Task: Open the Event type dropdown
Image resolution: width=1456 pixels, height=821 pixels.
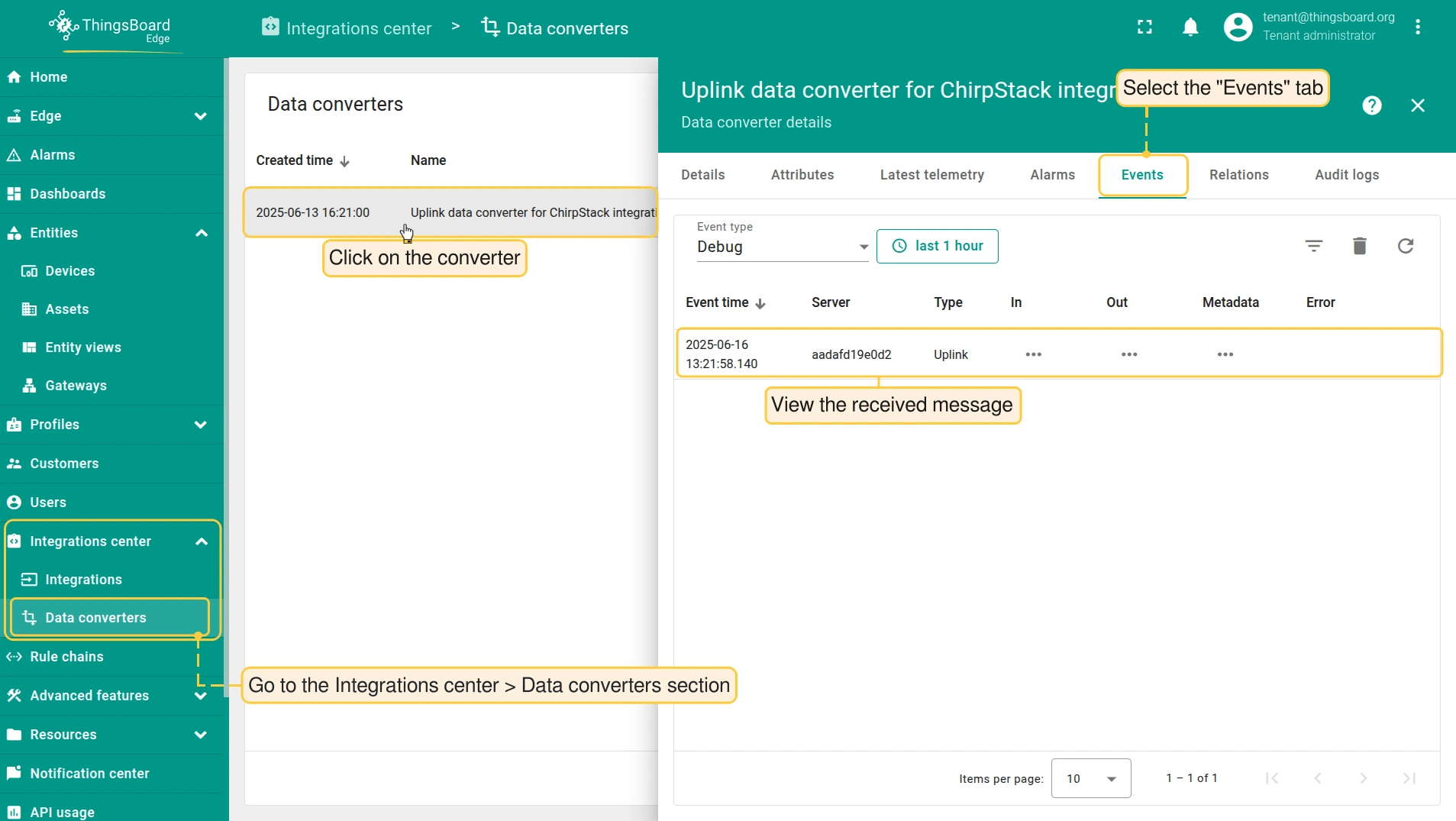Action: [x=782, y=247]
